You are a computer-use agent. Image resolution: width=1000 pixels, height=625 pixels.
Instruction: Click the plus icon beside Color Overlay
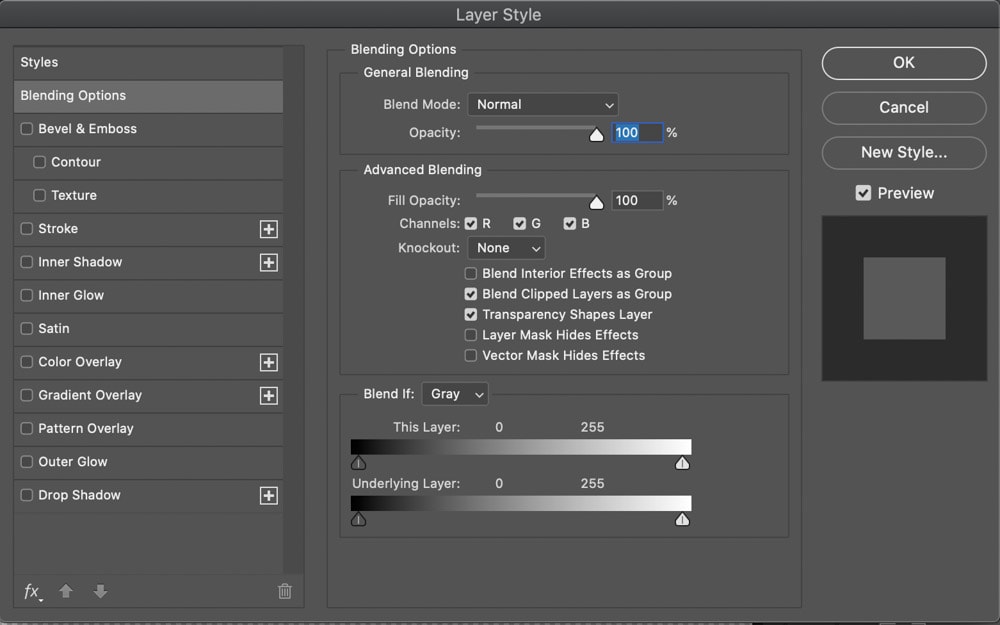click(x=268, y=362)
